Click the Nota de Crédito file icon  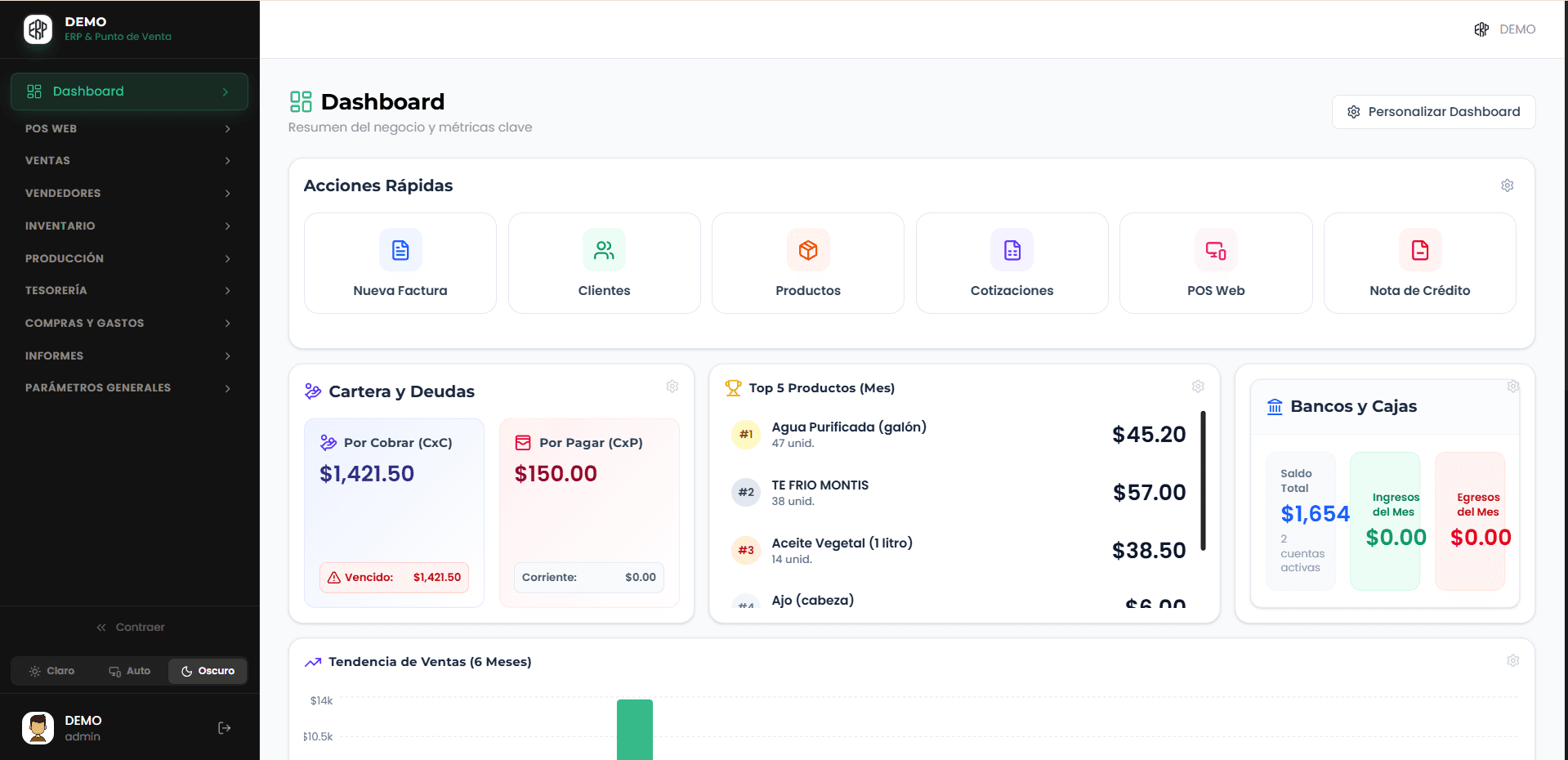coord(1420,250)
